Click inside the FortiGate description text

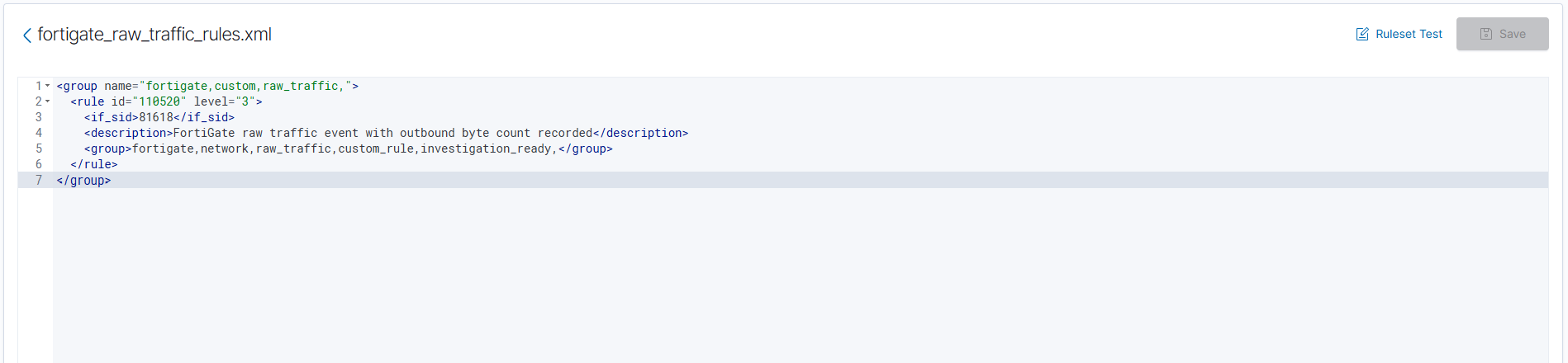(382, 133)
